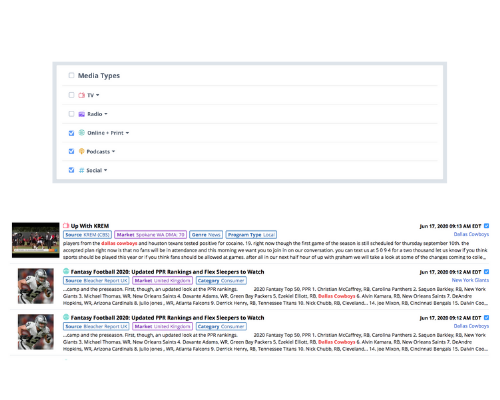Screen dimensions: 500x400
Task: Open the Up With KREM video thumbnail
Action: tap(36, 240)
